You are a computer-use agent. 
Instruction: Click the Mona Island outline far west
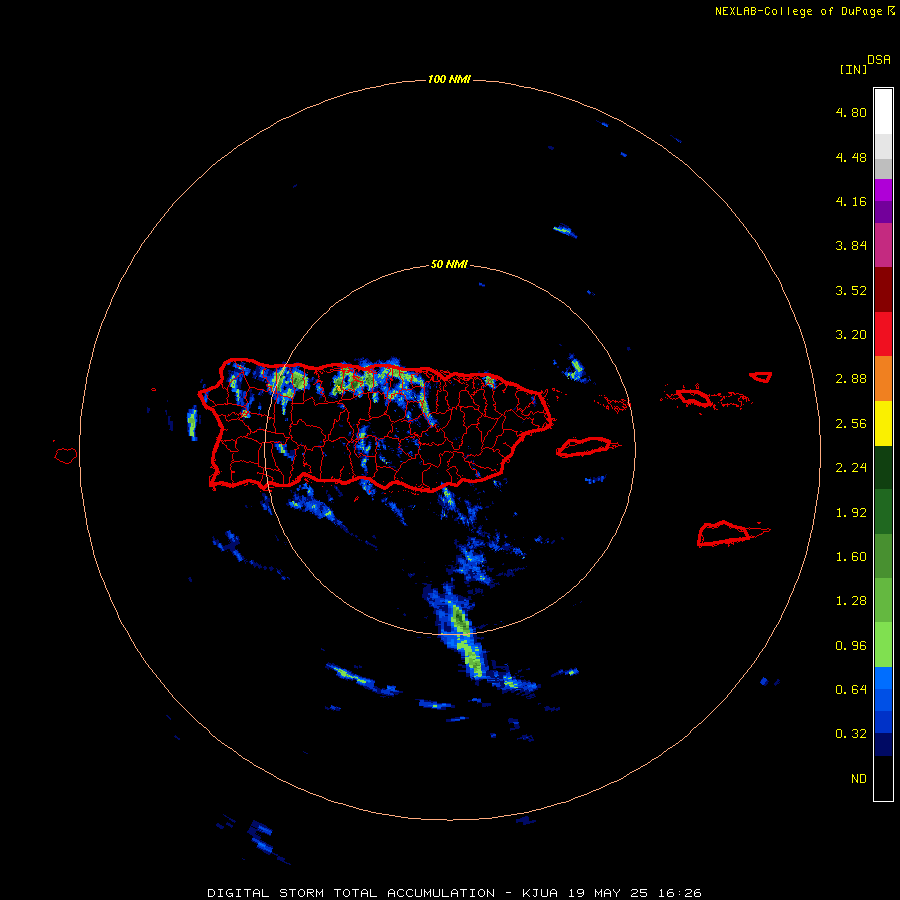tap(66, 455)
